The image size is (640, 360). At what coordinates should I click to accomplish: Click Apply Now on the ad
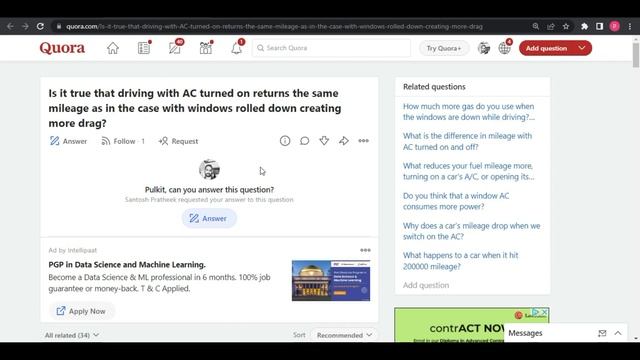[81, 311]
